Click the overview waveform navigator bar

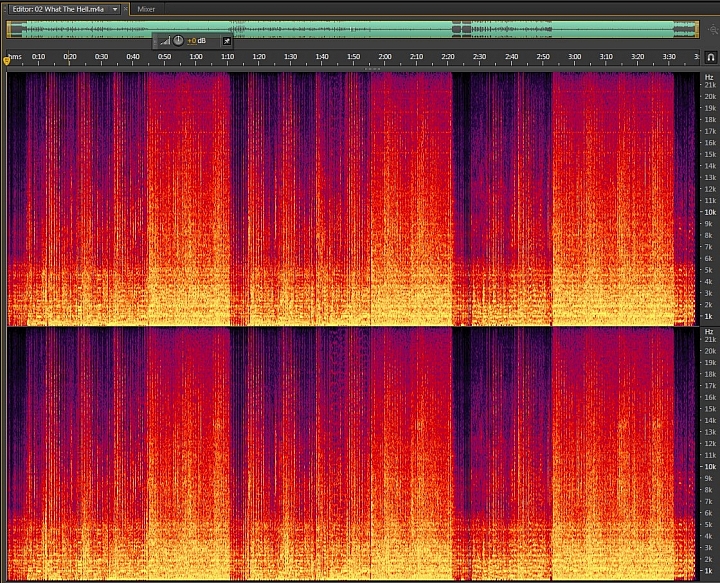(x=353, y=29)
